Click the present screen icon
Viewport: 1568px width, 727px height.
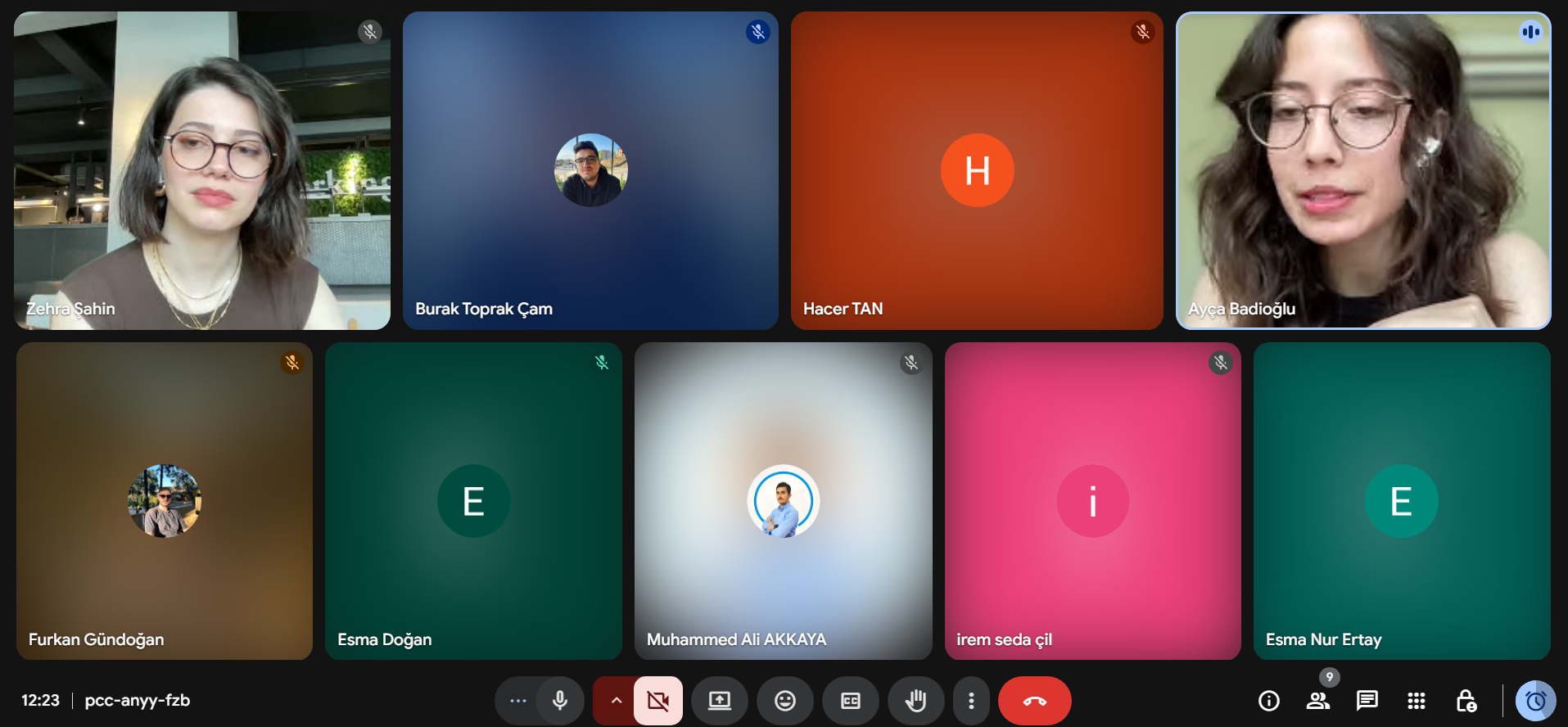(x=720, y=701)
